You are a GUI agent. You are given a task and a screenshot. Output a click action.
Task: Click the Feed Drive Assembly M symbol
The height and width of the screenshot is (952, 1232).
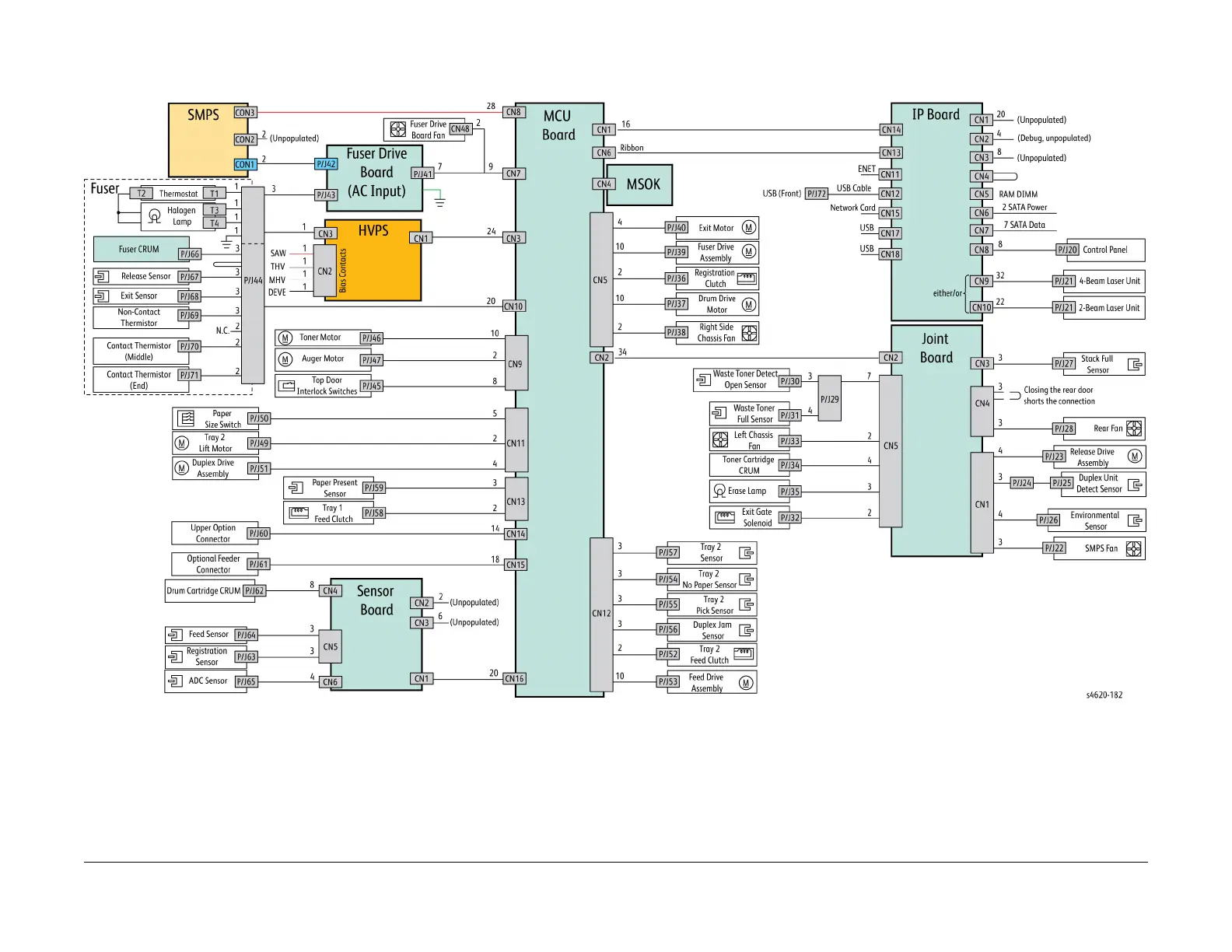pyautogui.click(x=746, y=683)
